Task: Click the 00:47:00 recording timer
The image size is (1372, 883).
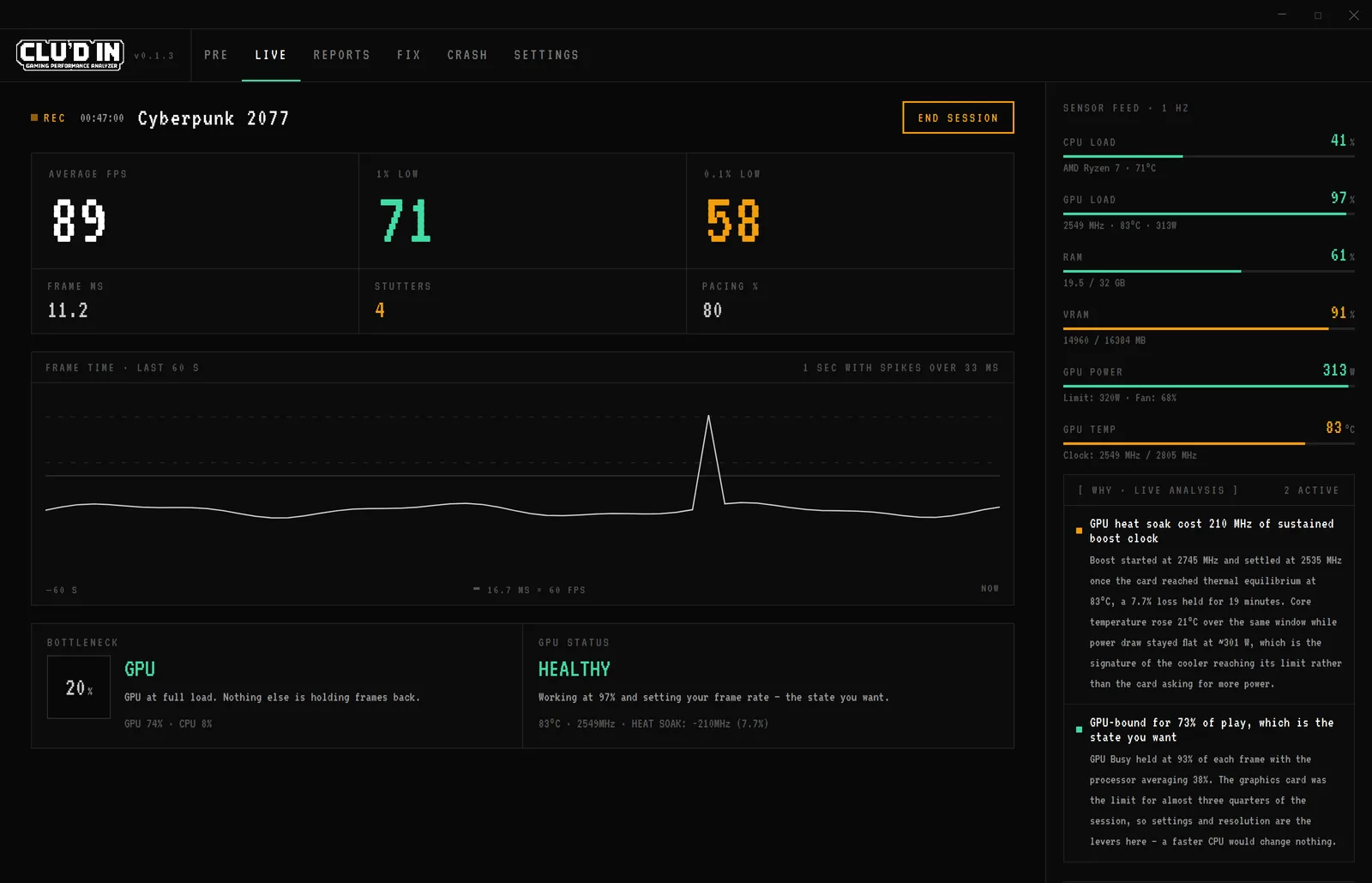Action: (102, 118)
